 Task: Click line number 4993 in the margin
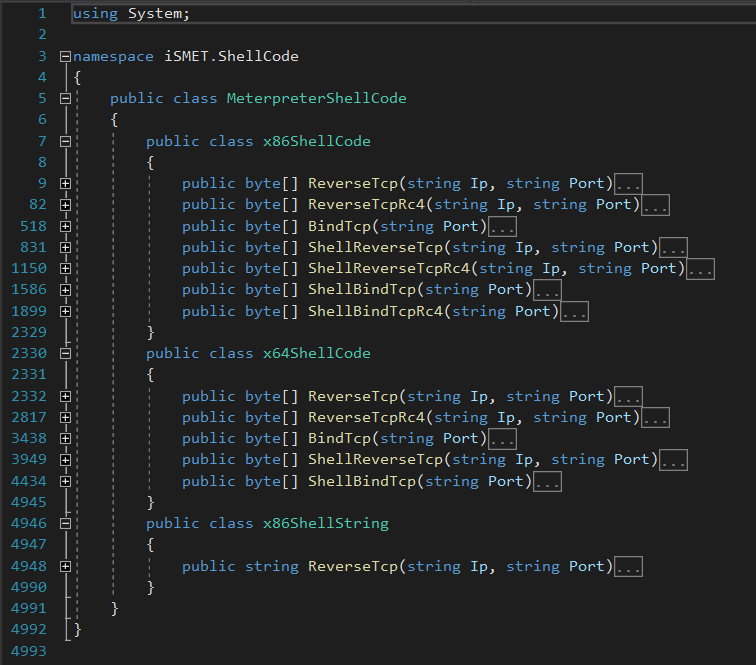(x=29, y=651)
